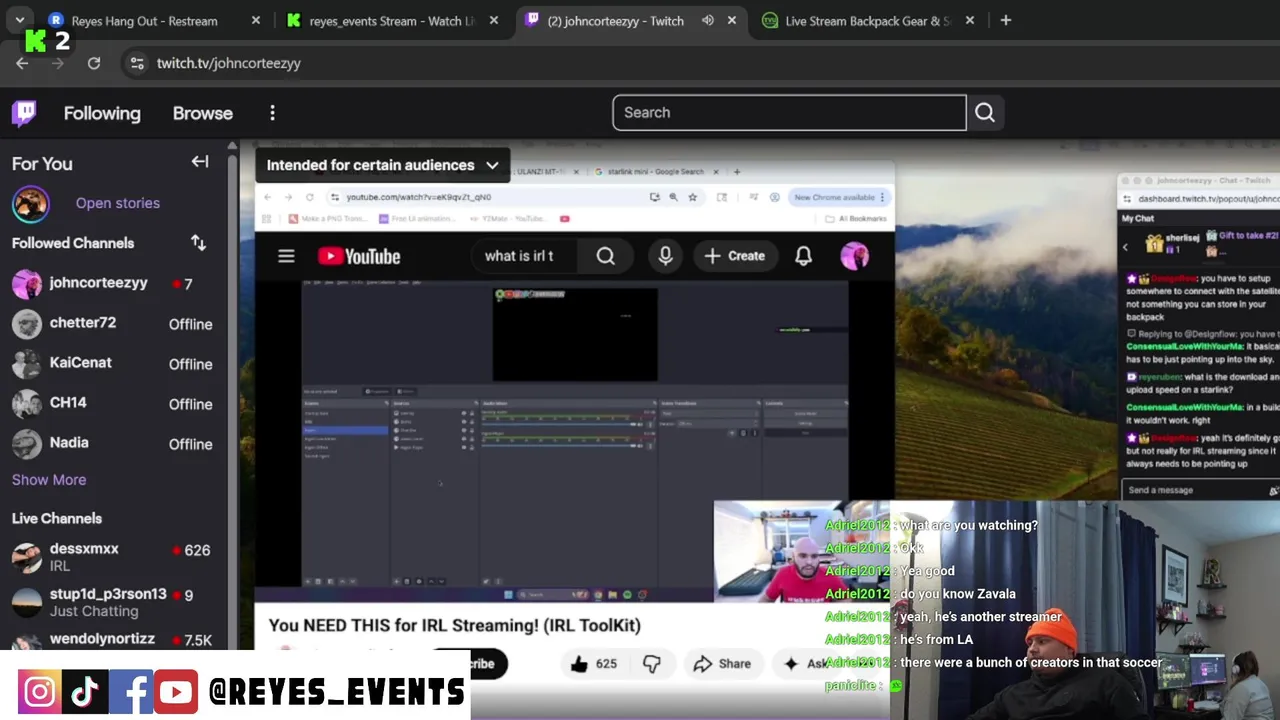This screenshot has height=720, width=1280.
Task: Click the New Chrome available button in stream
Action: click(840, 197)
